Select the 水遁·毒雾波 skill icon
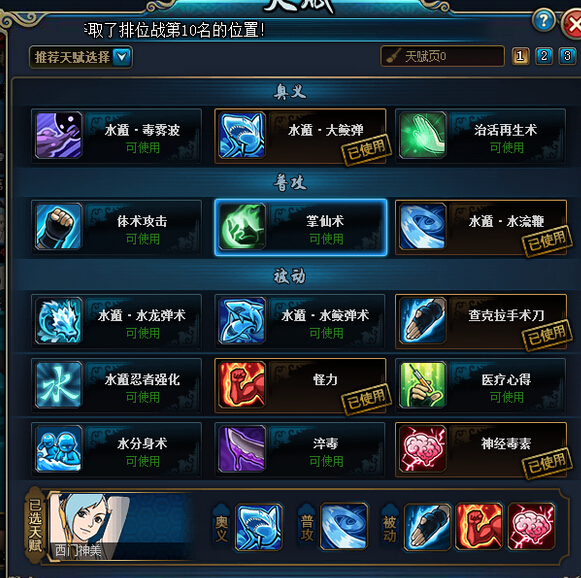The width and height of the screenshot is (581, 578). [x=59, y=135]
